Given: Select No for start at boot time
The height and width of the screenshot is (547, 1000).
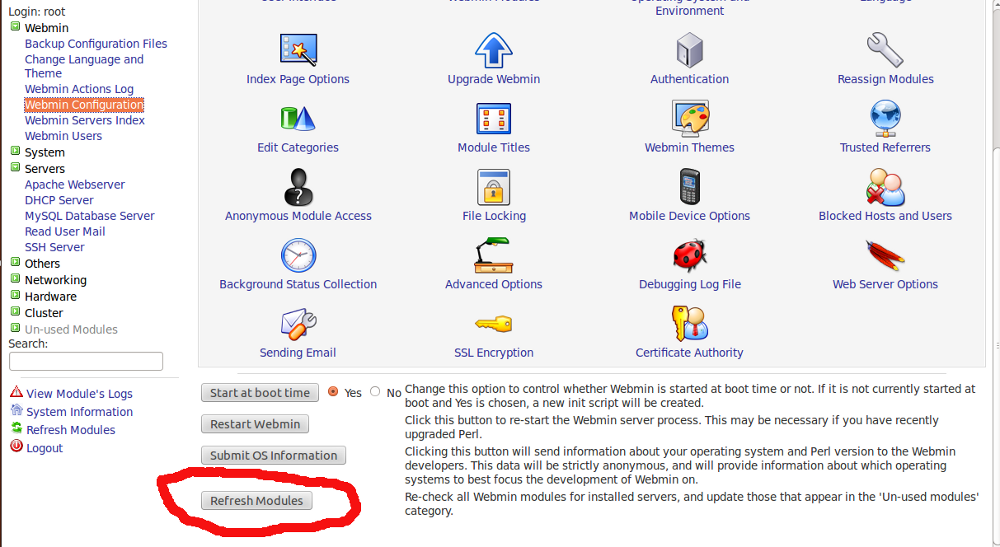Looking at the screenshot, I should [375, 391].
